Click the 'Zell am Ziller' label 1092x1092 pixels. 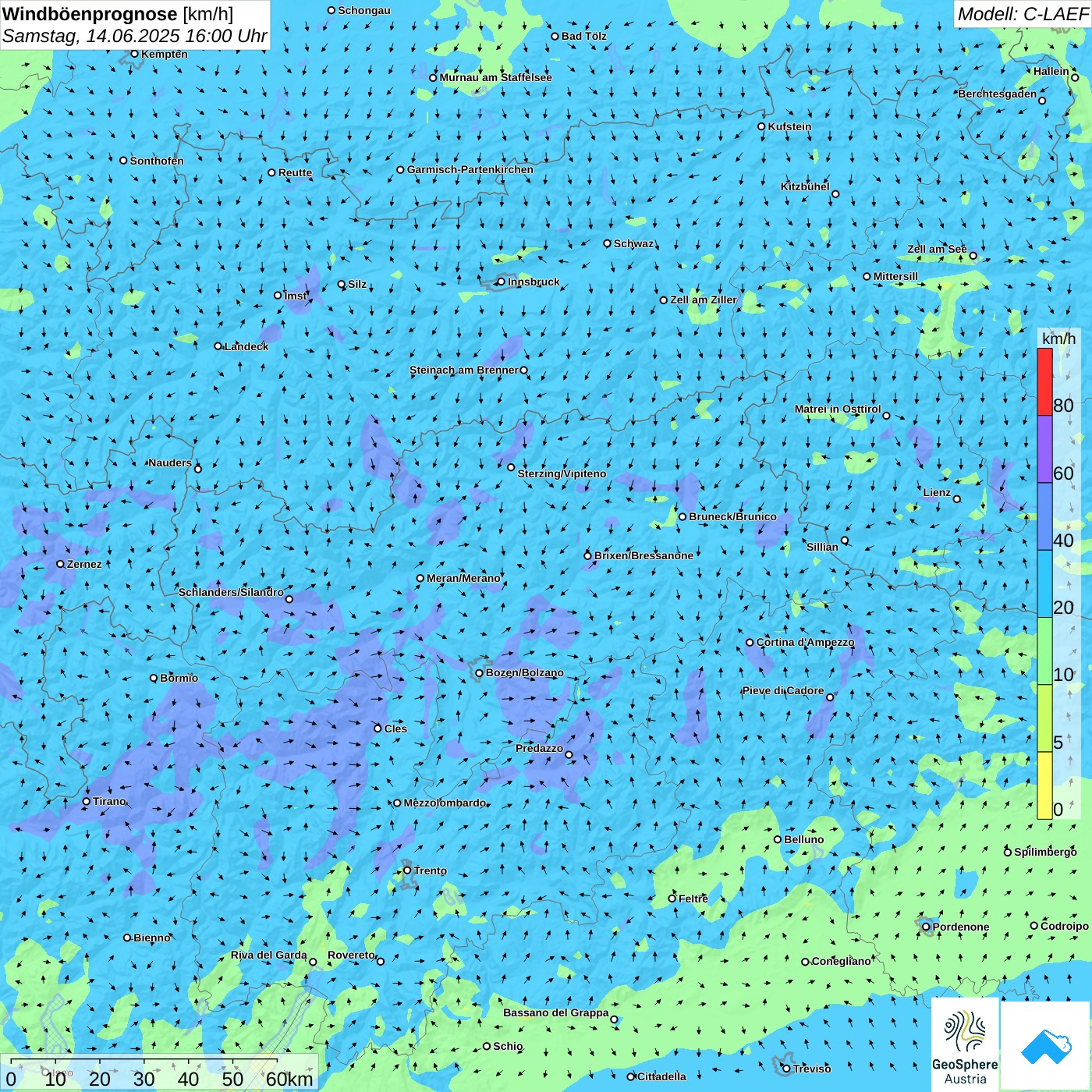pyautogui.click(x=703, y=300)
